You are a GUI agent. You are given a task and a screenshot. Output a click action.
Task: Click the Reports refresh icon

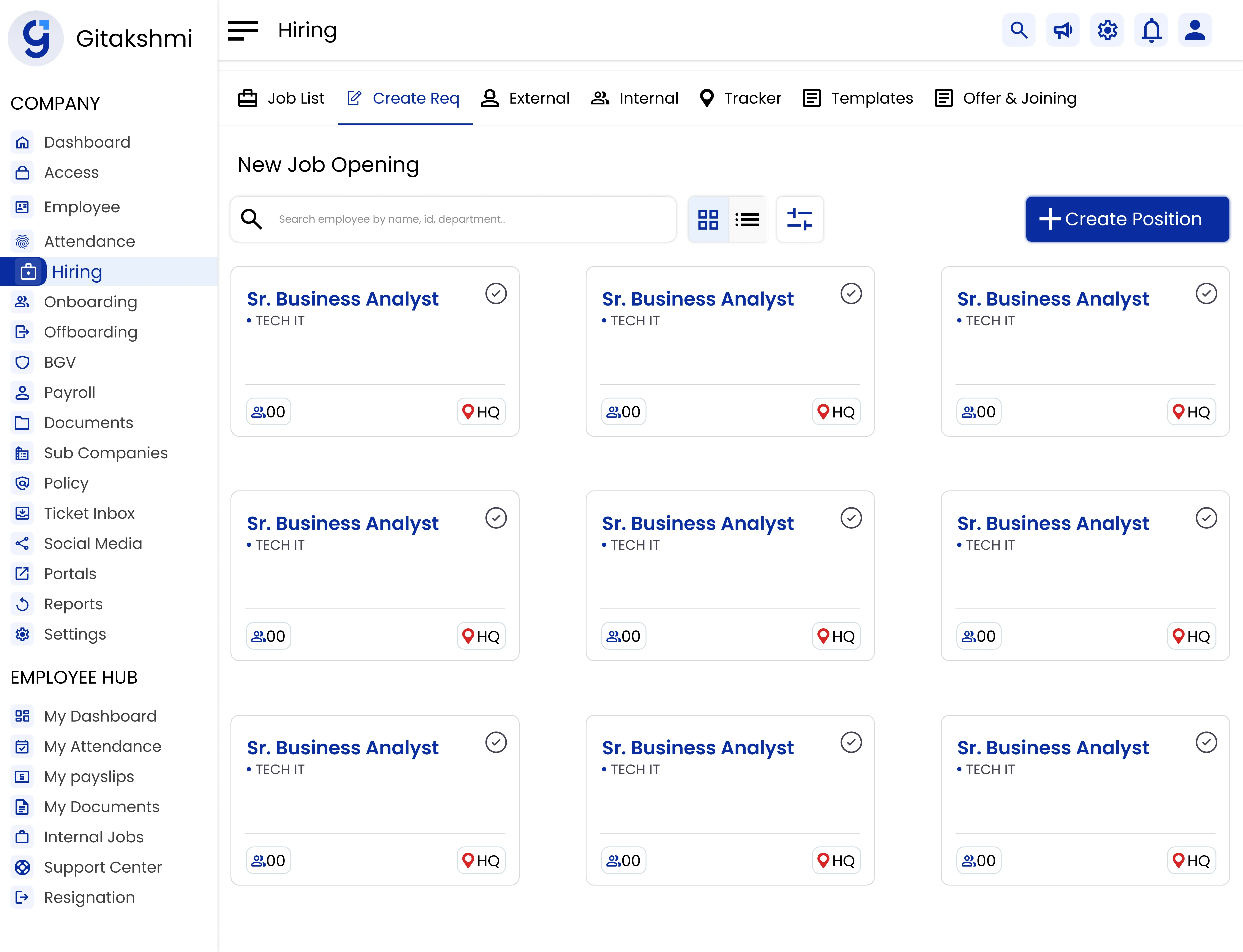[x=22, y=604]
